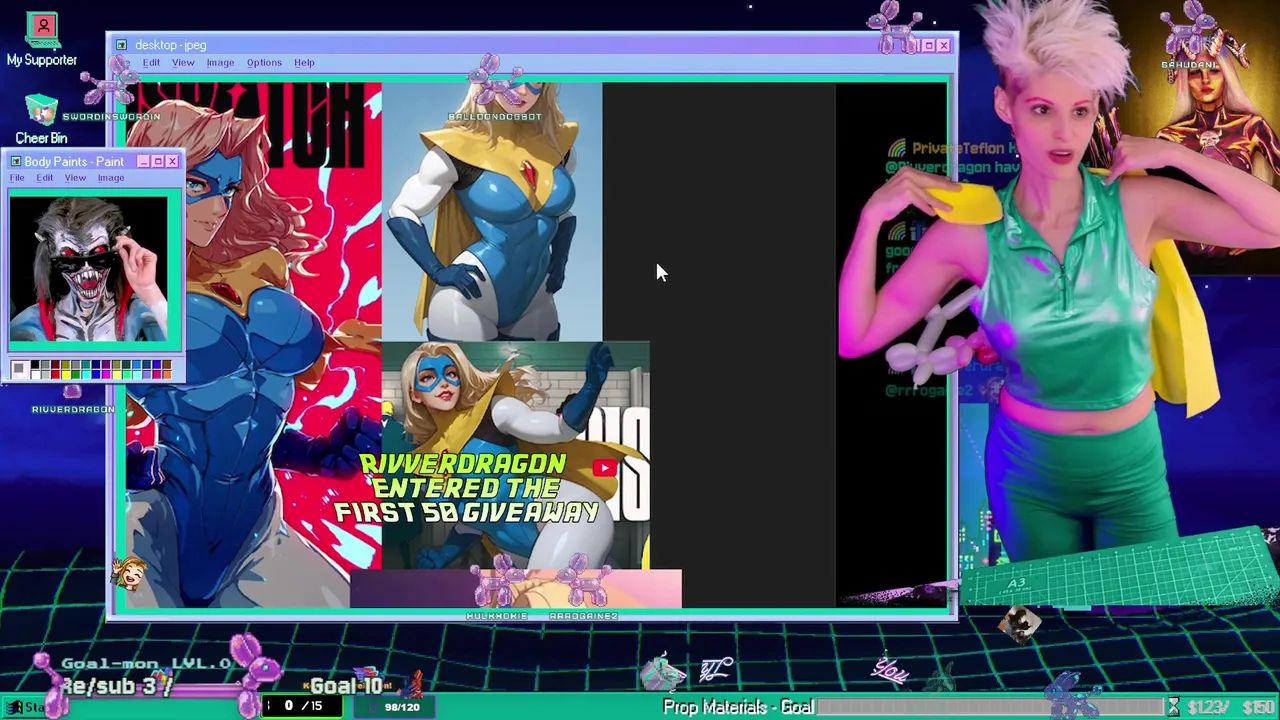Minimize the Body Paints - Paint window
The width and height of the screenshot is (1280, 720).
144,161
